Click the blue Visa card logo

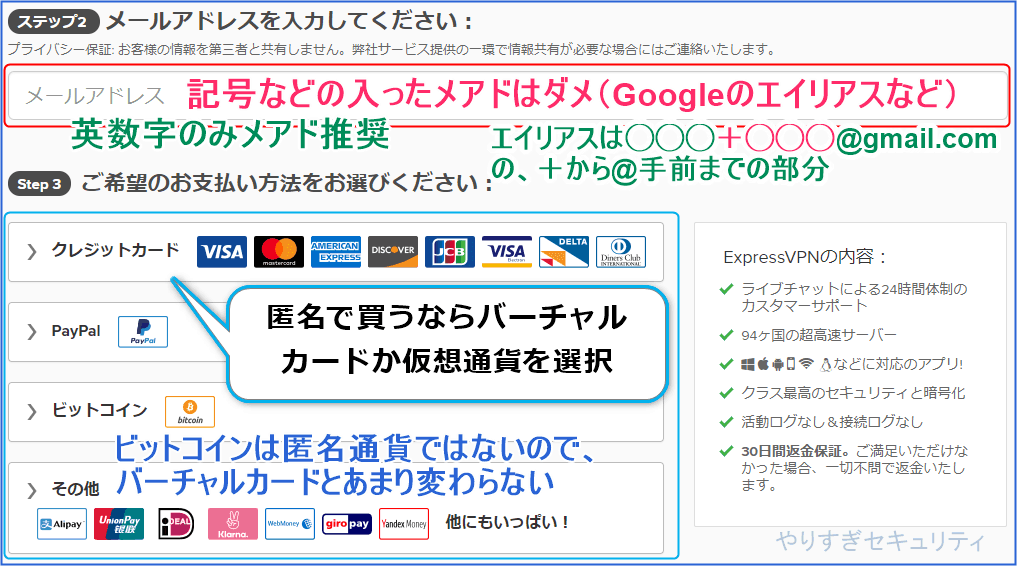pyautogui.click(x=222, y=252)
